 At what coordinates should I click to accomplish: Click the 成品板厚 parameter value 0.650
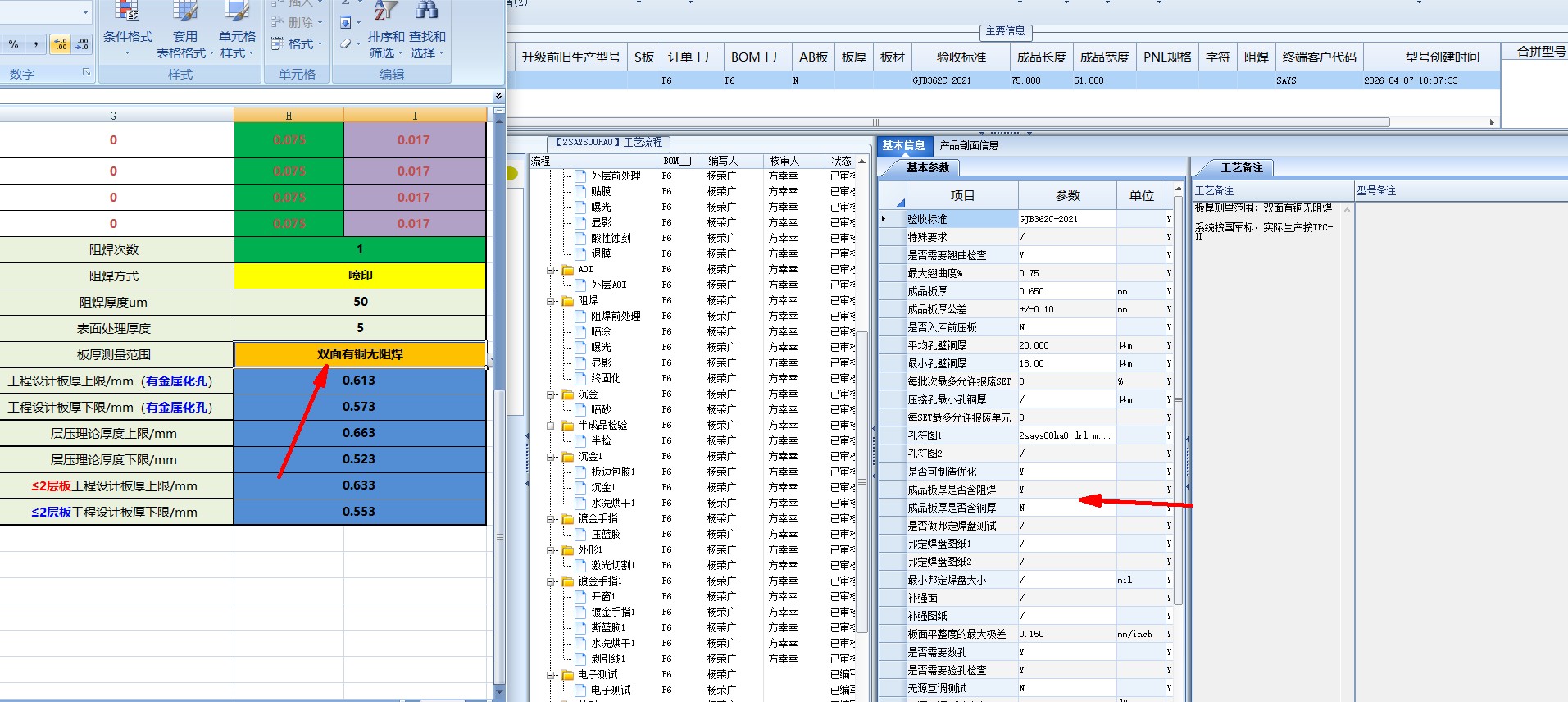1066,291
